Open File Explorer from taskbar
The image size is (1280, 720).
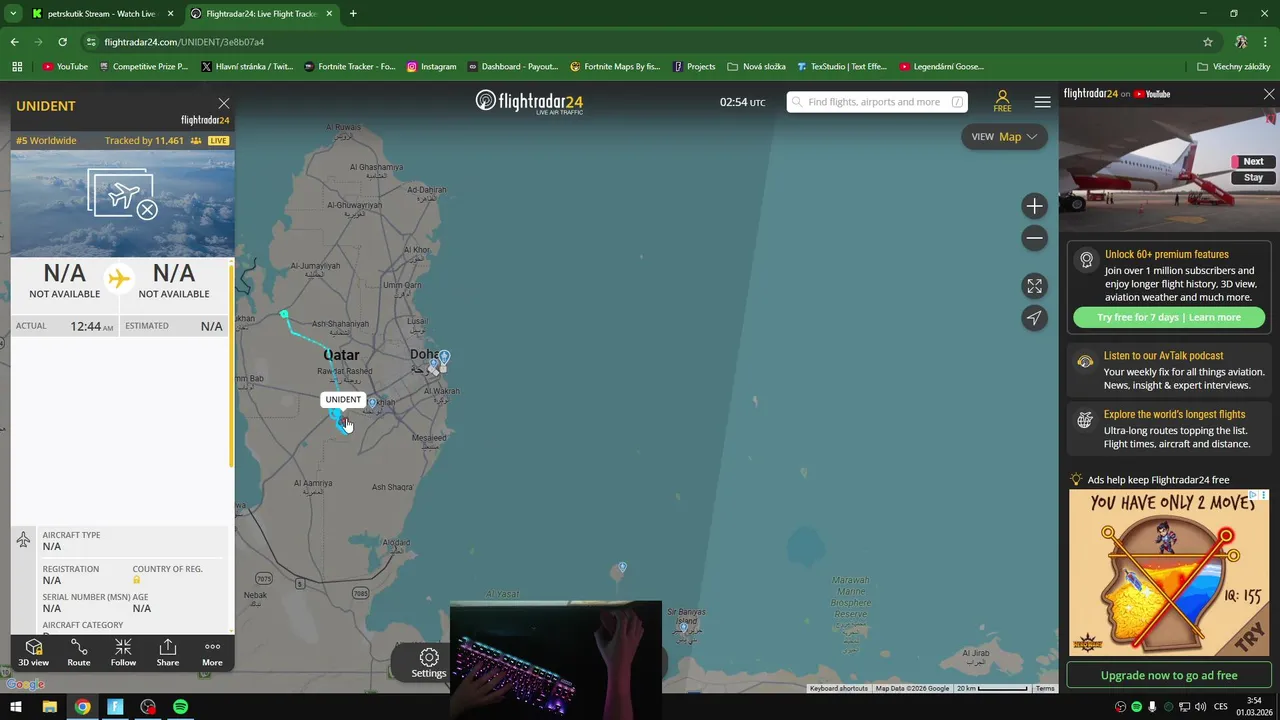pyautogui.click(x=49, y=707)
